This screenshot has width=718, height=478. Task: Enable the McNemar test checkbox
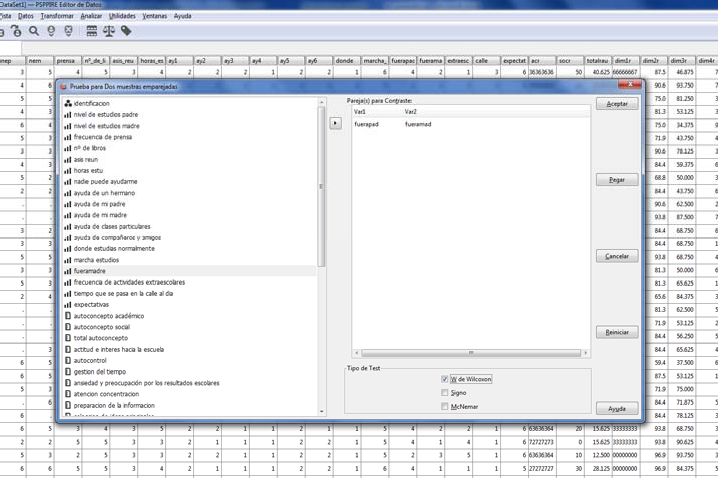pos(445,407)
